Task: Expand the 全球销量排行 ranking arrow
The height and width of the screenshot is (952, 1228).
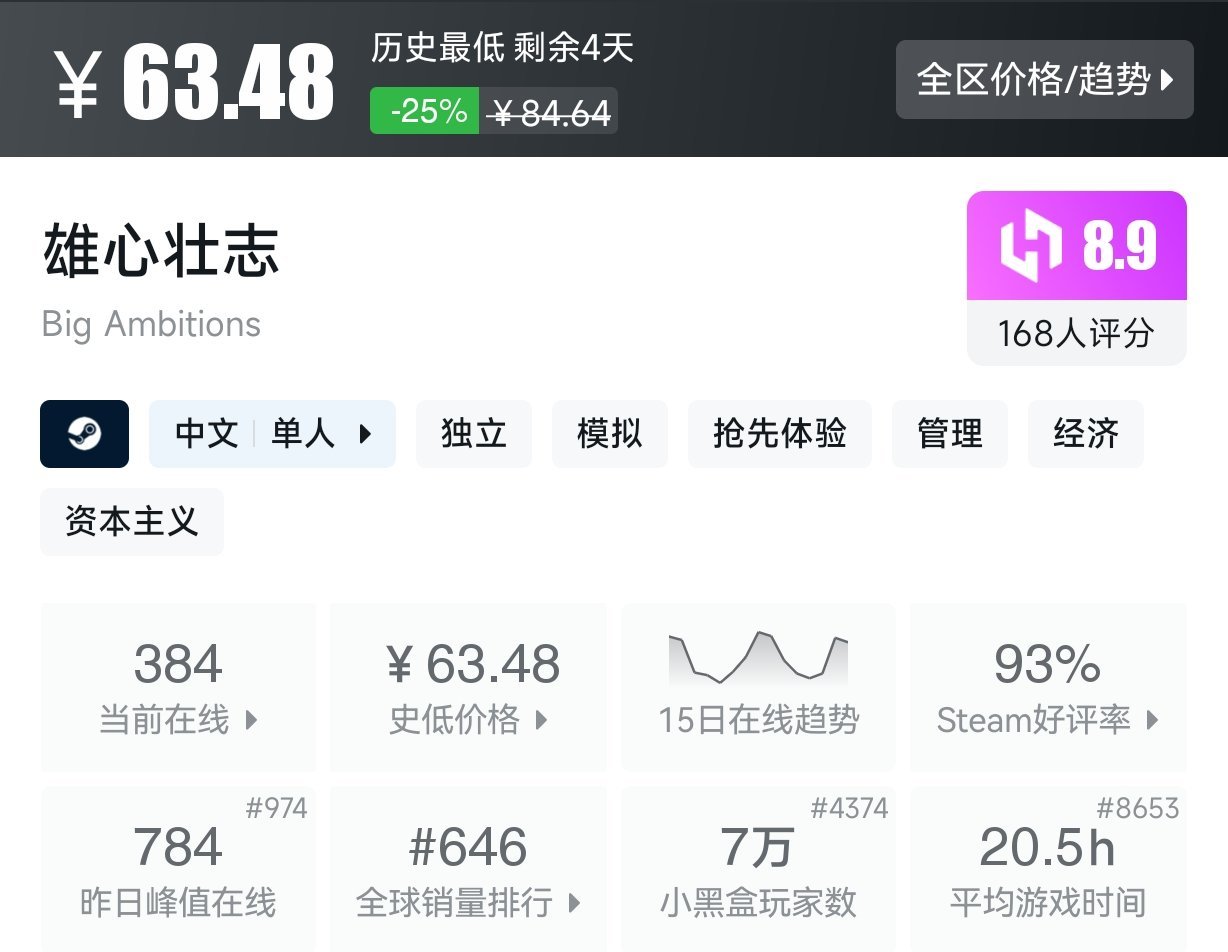Action: pyautogui.click(x=574, y=903)
